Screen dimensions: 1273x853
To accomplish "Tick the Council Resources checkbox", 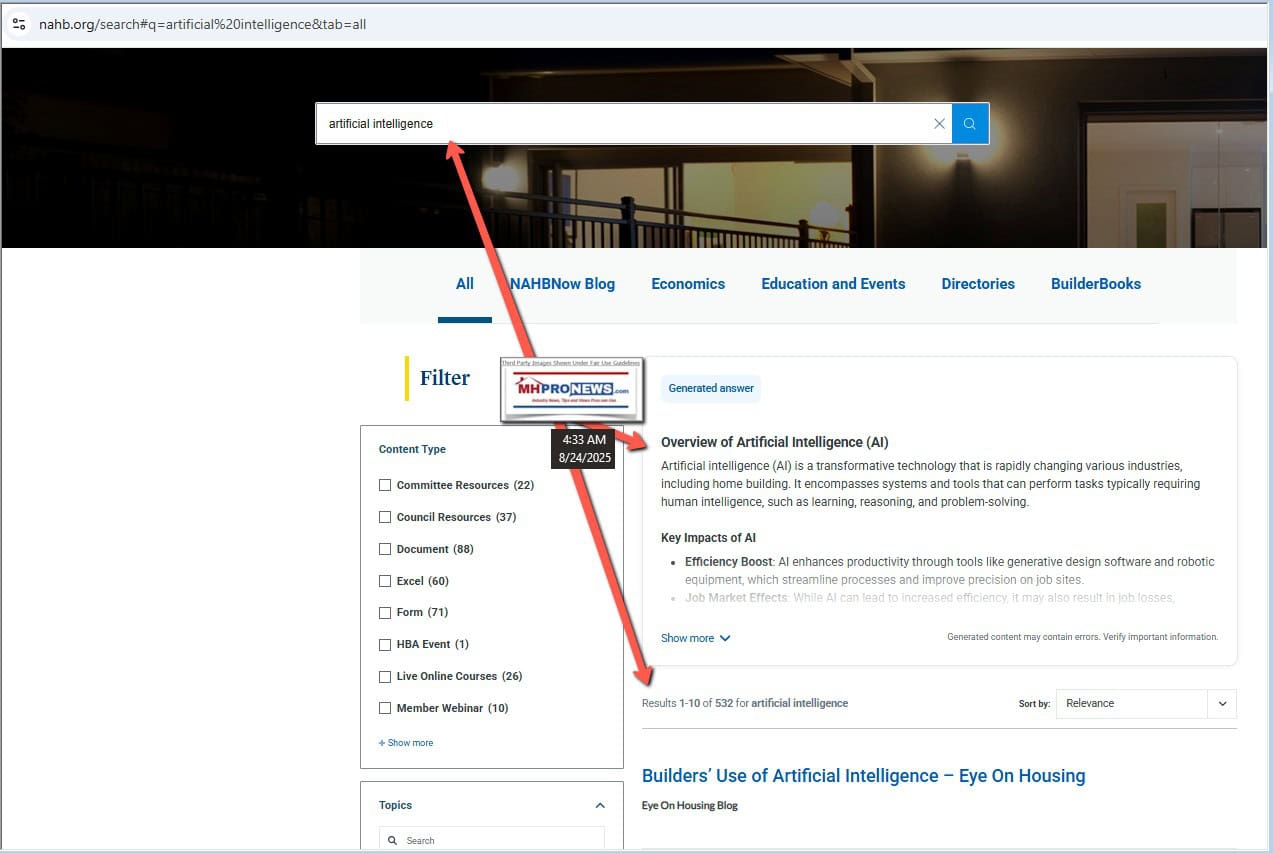I will point(385,517).
